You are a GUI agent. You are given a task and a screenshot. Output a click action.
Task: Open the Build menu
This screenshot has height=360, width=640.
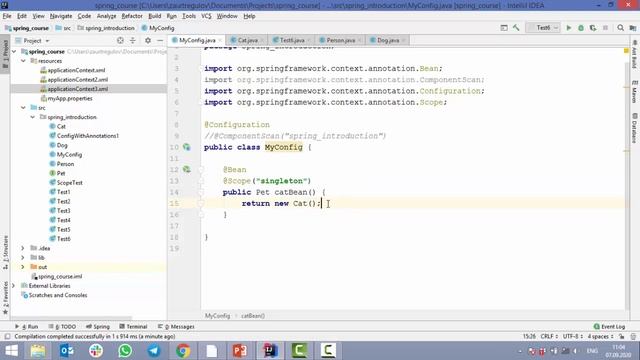(154, 16)
